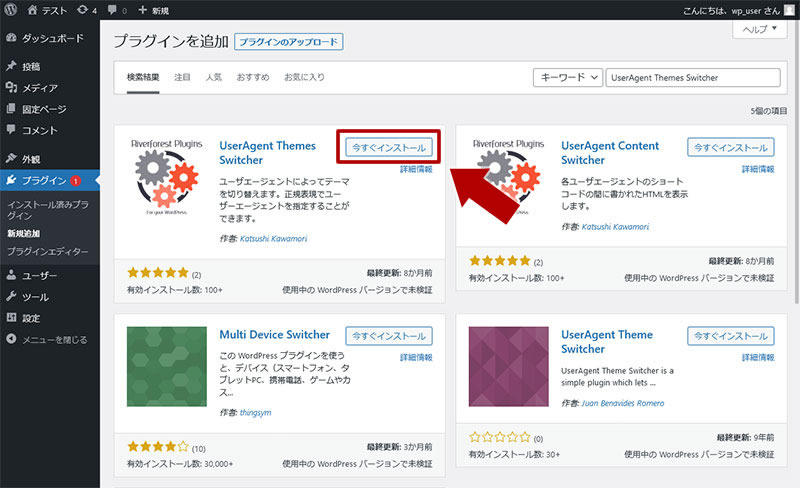Install Multi Device Switcher now
The width and height of the screenshot is (800, 488).
tap(389, 336)
